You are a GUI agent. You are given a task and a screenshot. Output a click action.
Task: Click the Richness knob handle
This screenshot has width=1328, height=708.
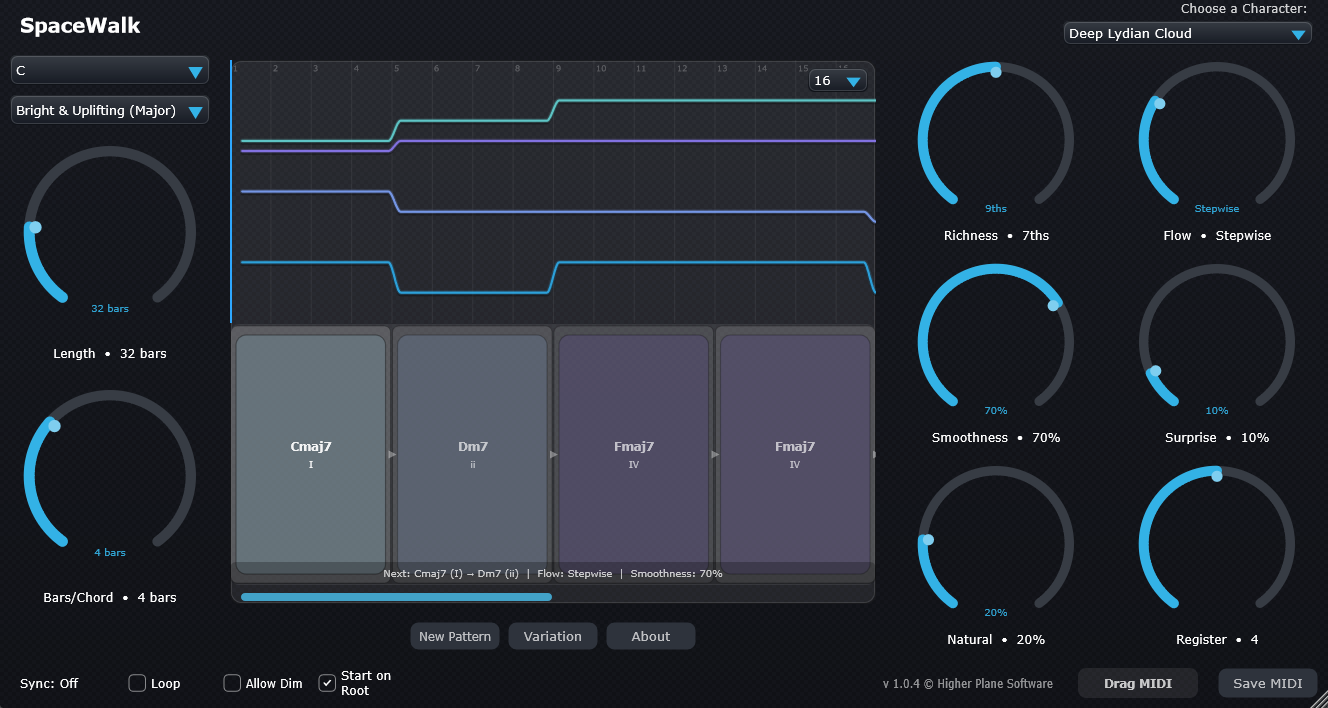(995, 72)
